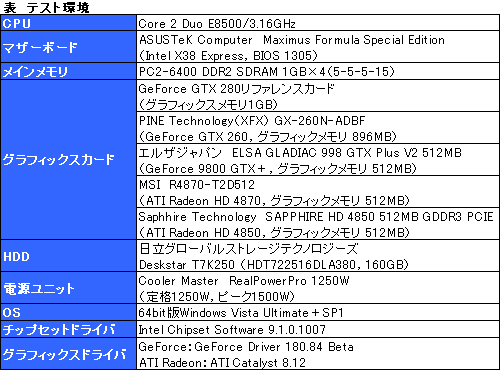
Task: Select the PINE Technology (XFX) GX-260N-ADBF cell
Action: tap(318, 128)
